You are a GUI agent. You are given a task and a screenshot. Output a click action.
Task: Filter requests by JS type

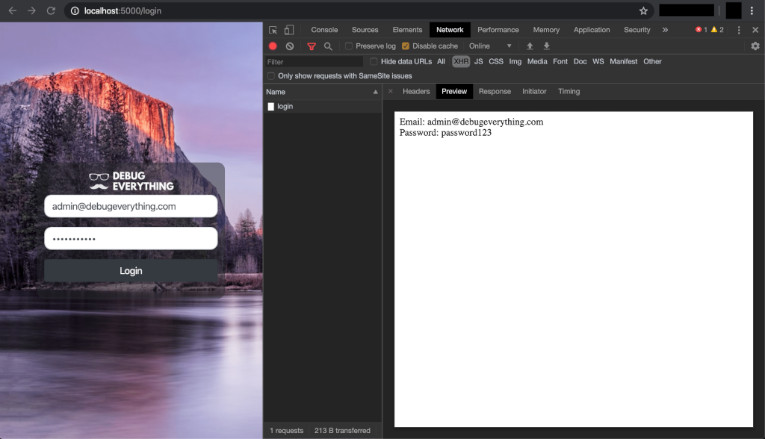pos(479,61)
